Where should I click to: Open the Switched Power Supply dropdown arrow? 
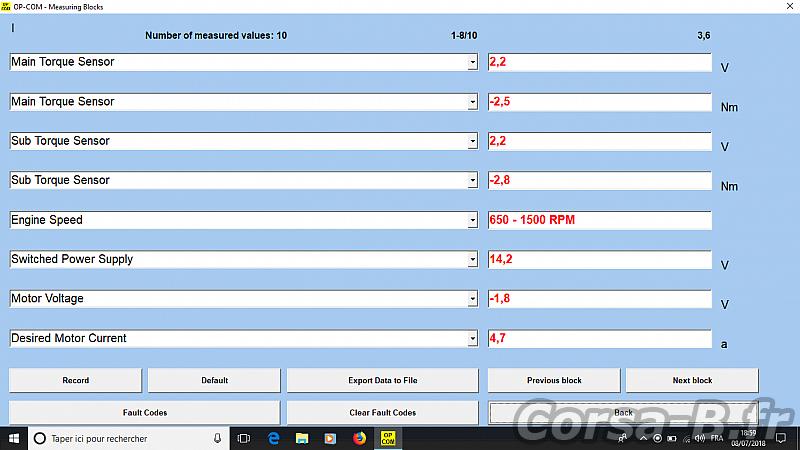pyautogui.click(x=472, y=259)
